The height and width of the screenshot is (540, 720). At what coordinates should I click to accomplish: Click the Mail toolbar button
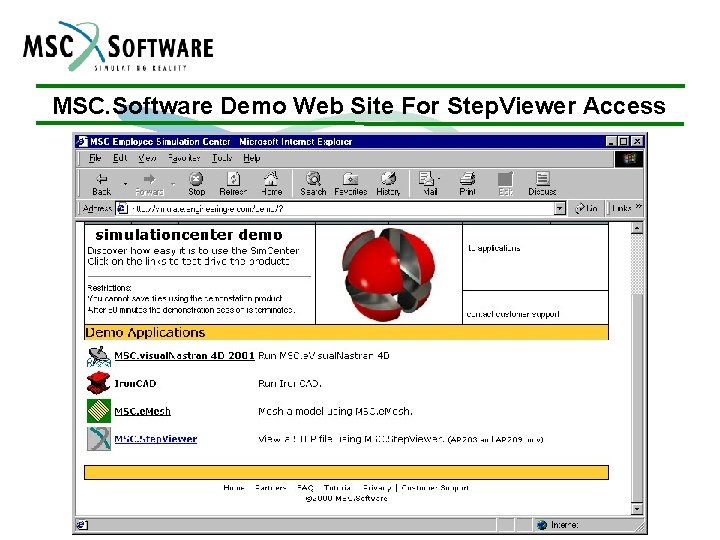click(428, 184)
